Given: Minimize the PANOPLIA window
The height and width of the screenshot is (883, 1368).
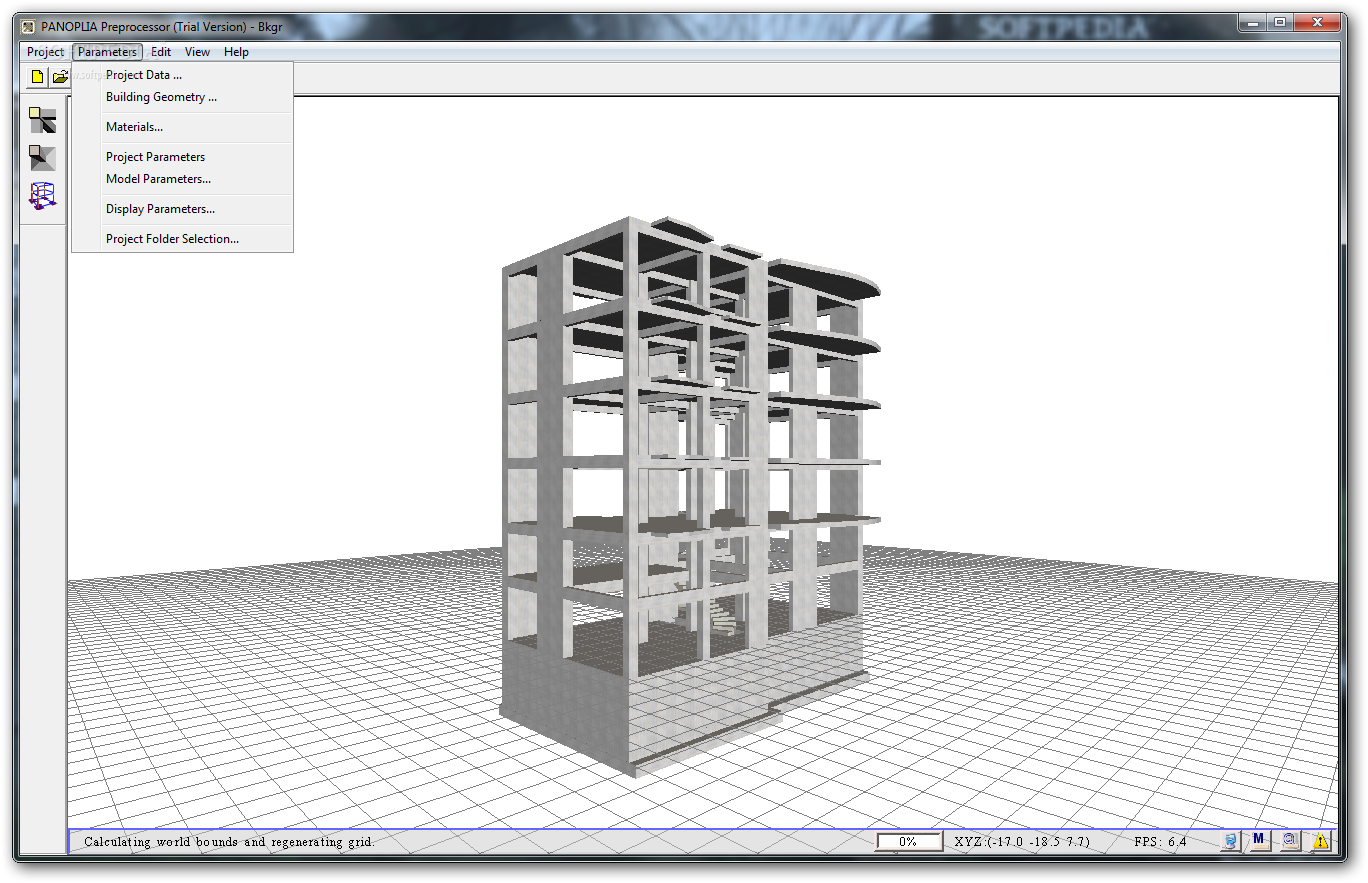Looking at the screenshot, I should point(1254,23).
